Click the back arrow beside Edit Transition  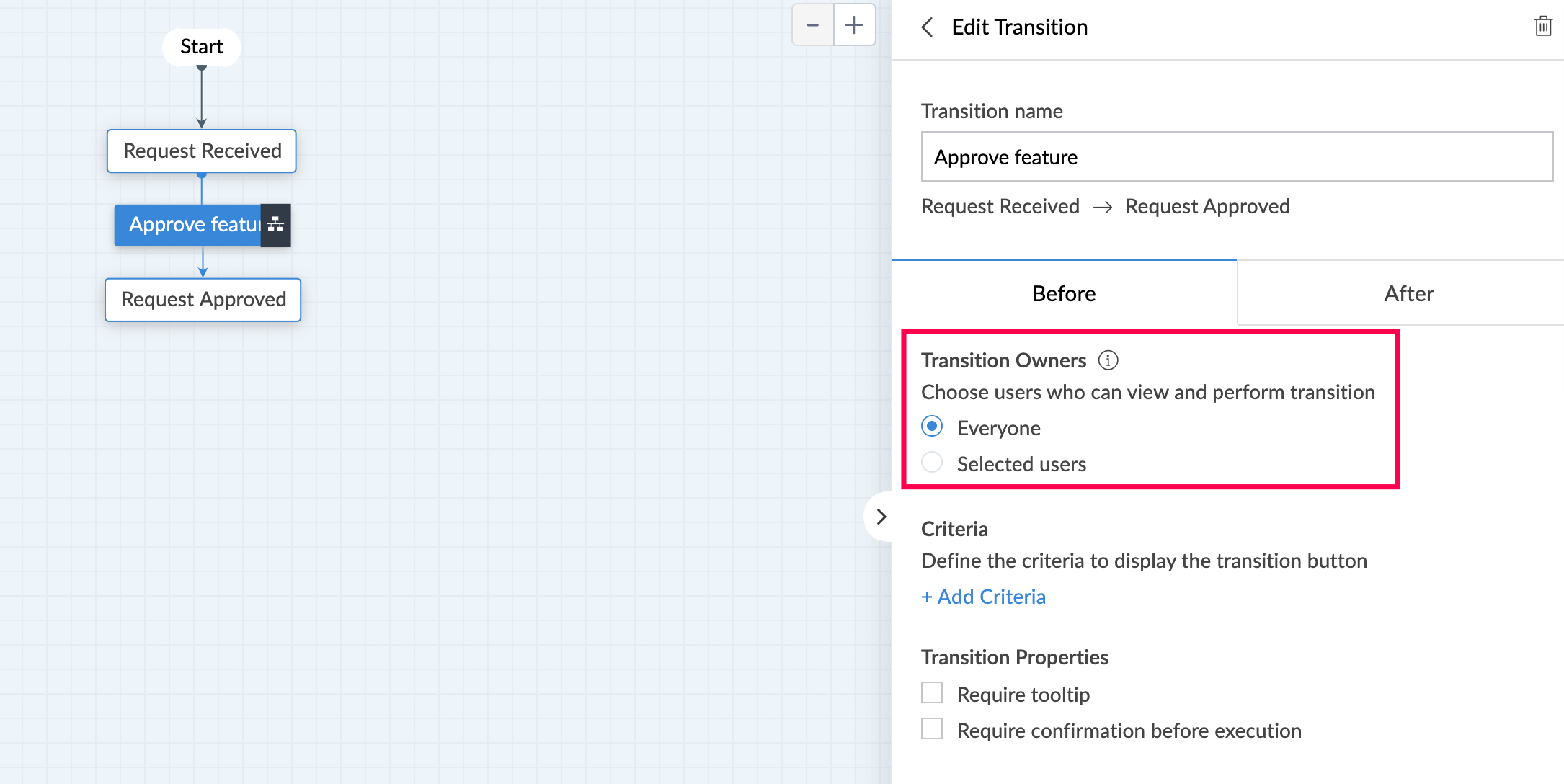point(928,27)
